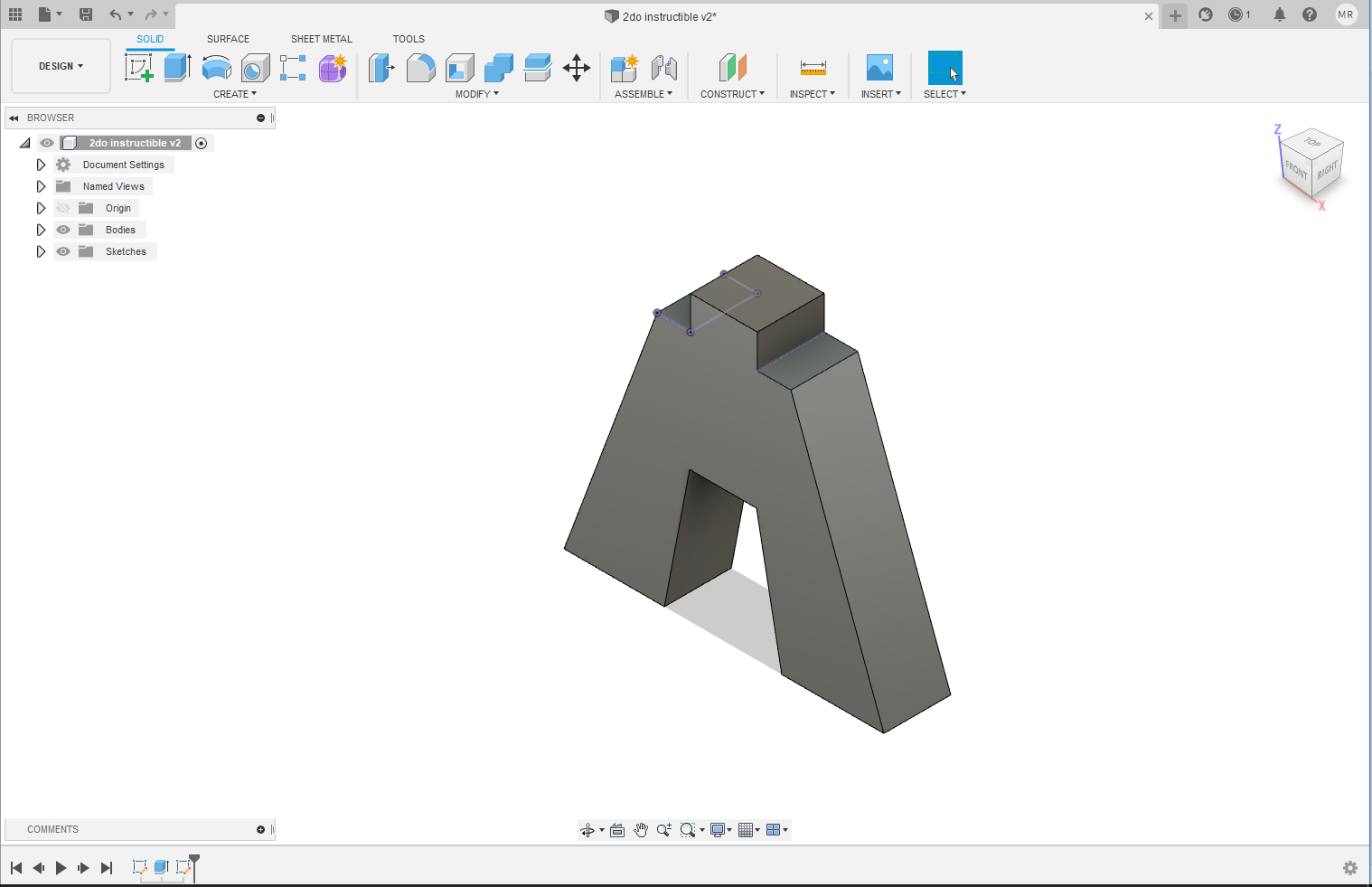Open the extensions icon in title bar
Viewport: 1372px width, 887px height.
pos(1206,14)
